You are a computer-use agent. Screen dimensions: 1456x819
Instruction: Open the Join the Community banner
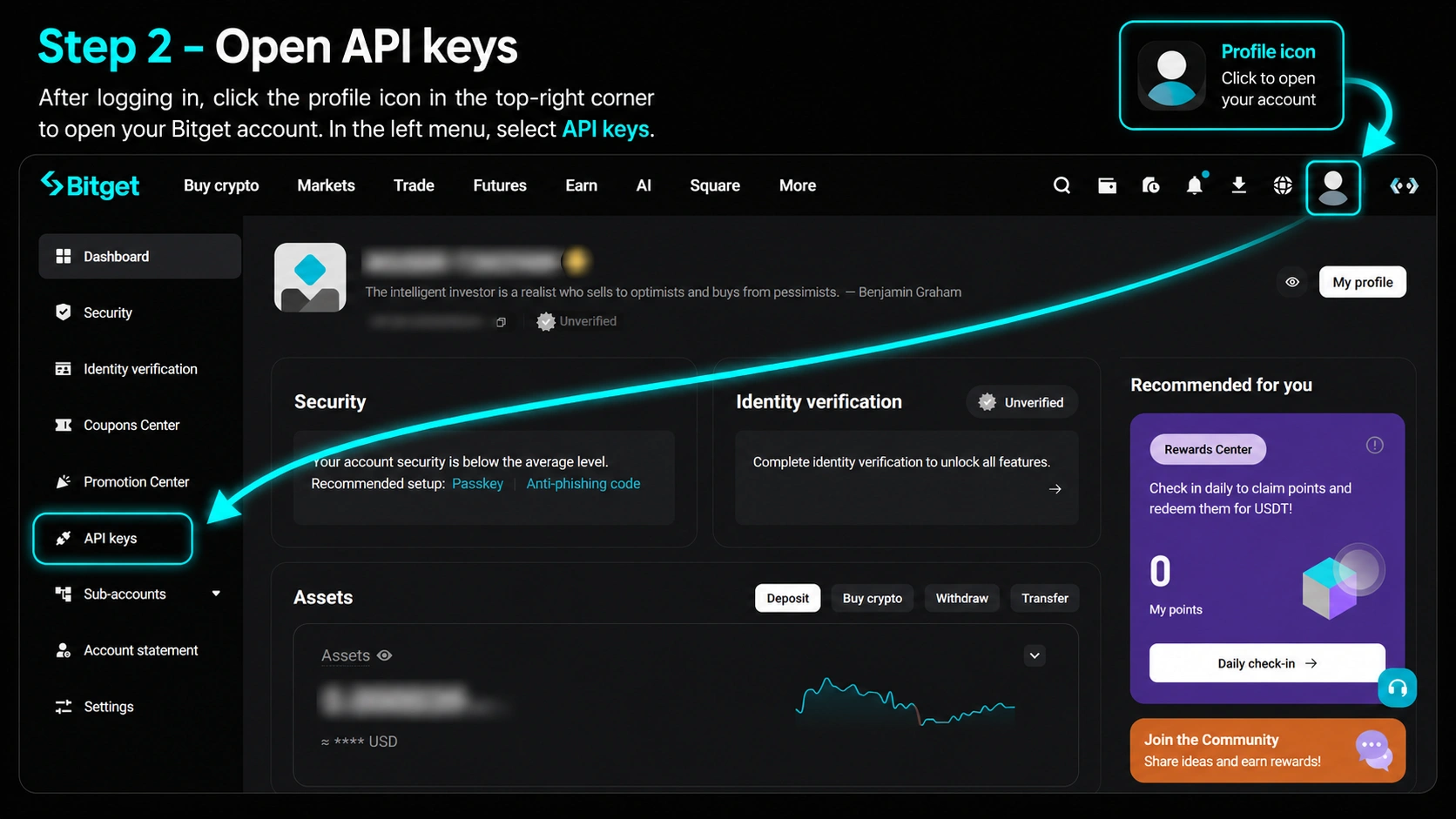point(1267,750)
